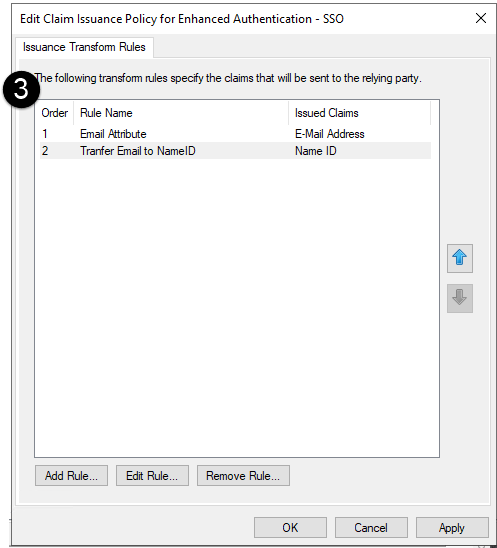The image size is (497, 548).
Task: Click the Order column header
Action: (55, 113)
